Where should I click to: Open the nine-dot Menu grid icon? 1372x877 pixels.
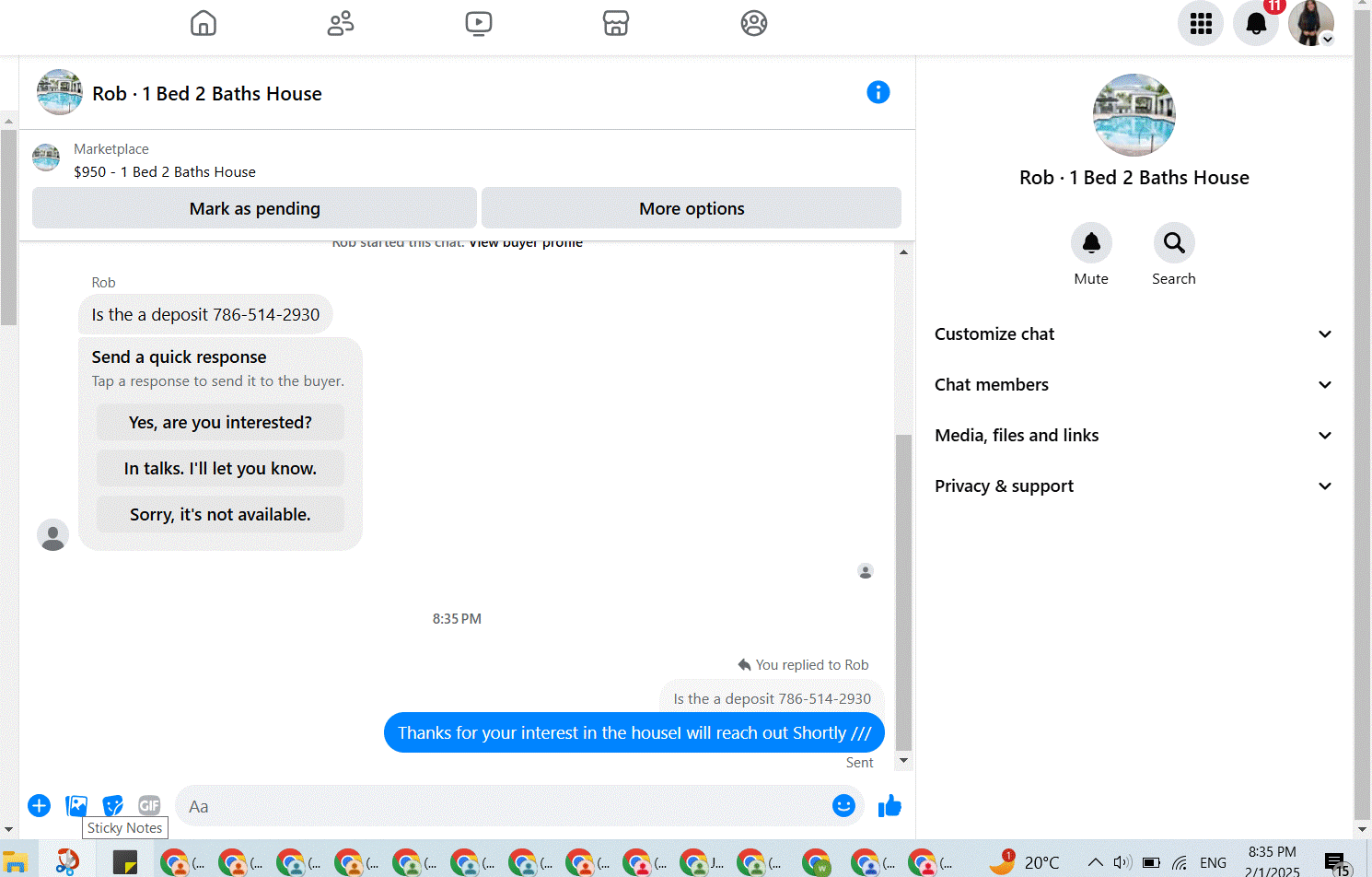(1201, 23)
